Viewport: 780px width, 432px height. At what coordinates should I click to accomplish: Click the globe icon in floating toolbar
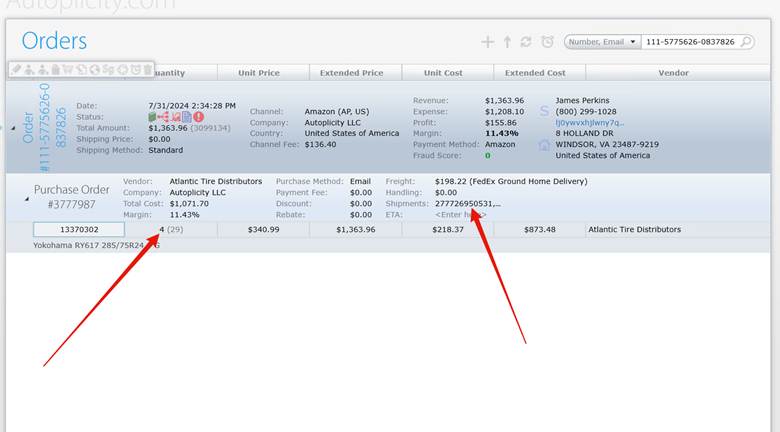coord(95,69)
